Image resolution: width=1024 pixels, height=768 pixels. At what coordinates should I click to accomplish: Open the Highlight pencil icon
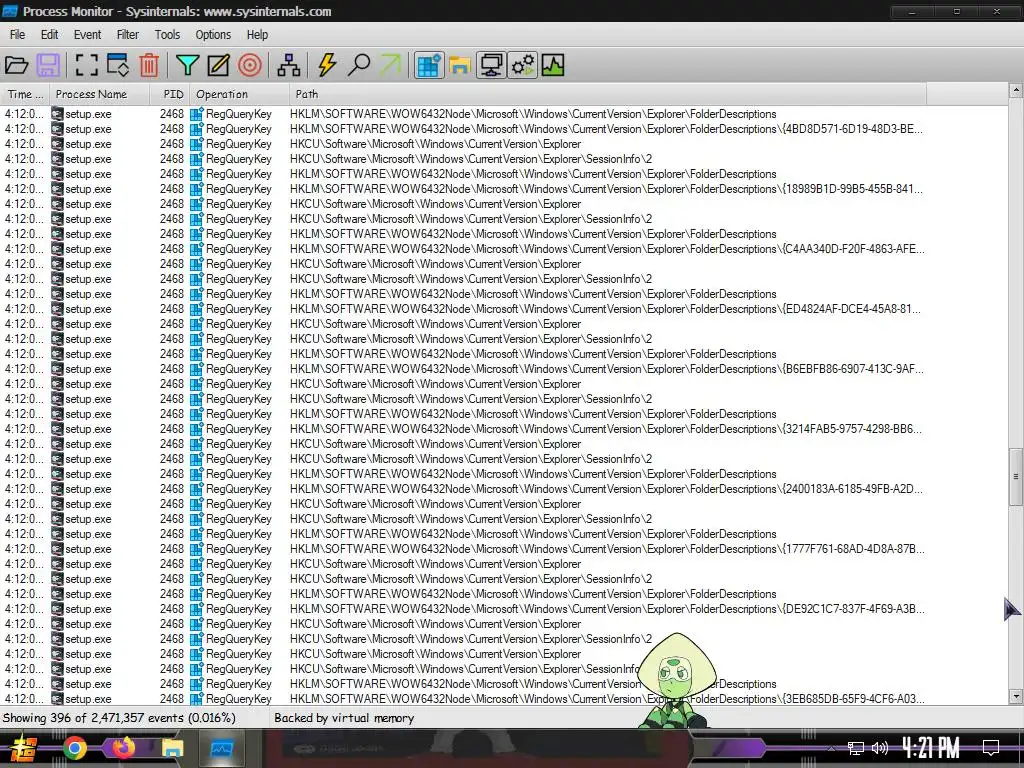point(218,65)
